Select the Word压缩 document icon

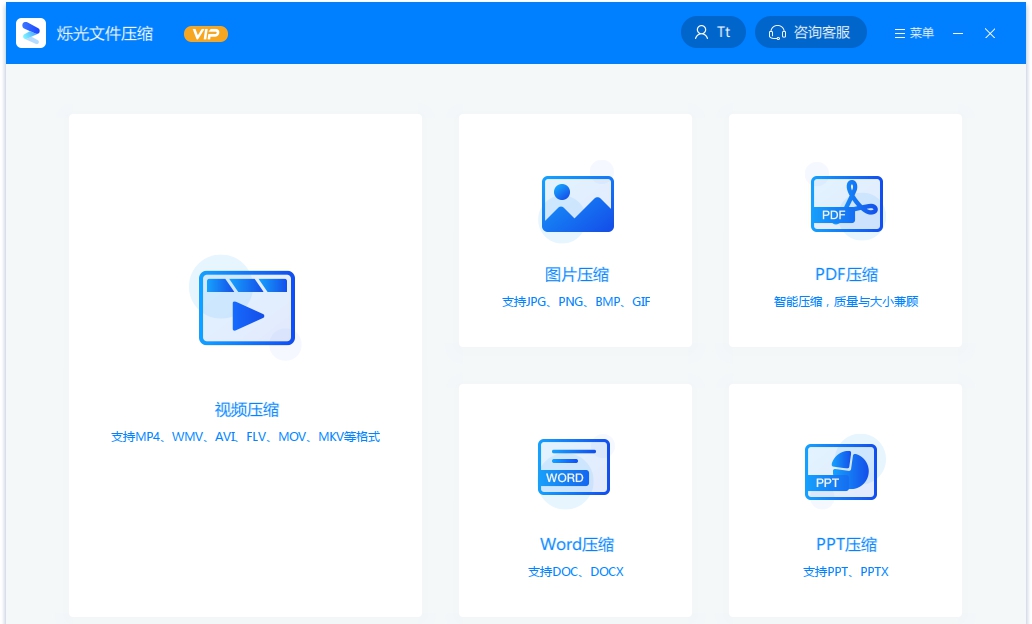click(x=576, y=467)
